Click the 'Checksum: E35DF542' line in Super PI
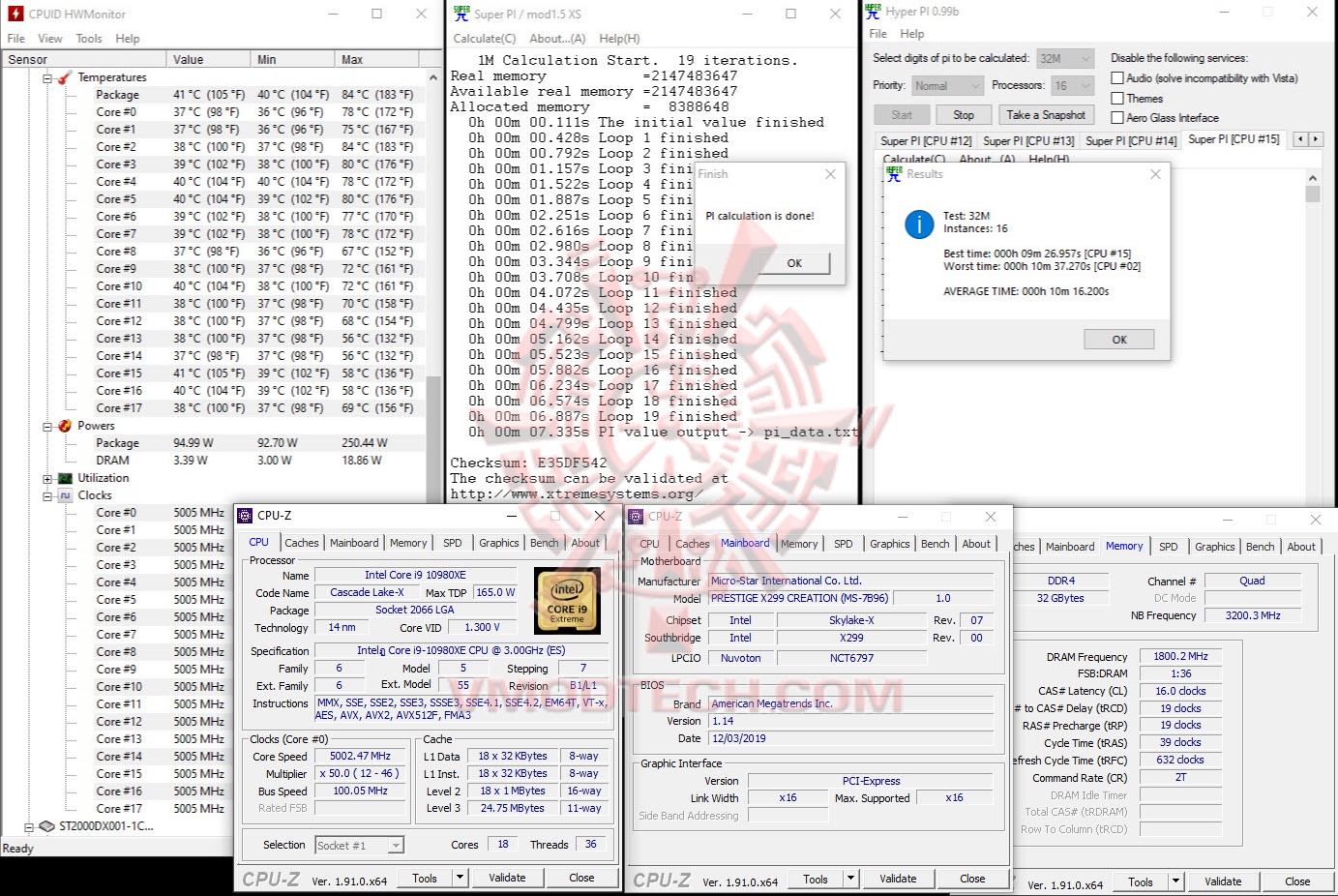Screen dimensions: 1338x896 coord(528,463)
